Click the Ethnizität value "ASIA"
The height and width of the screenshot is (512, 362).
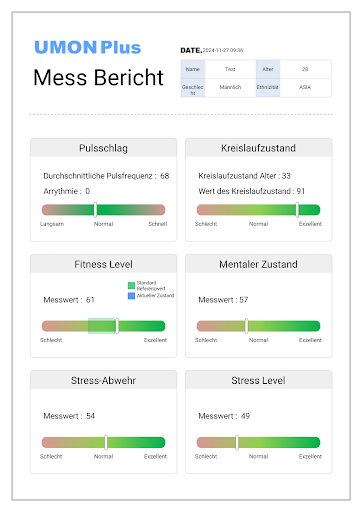click(305, 88)
